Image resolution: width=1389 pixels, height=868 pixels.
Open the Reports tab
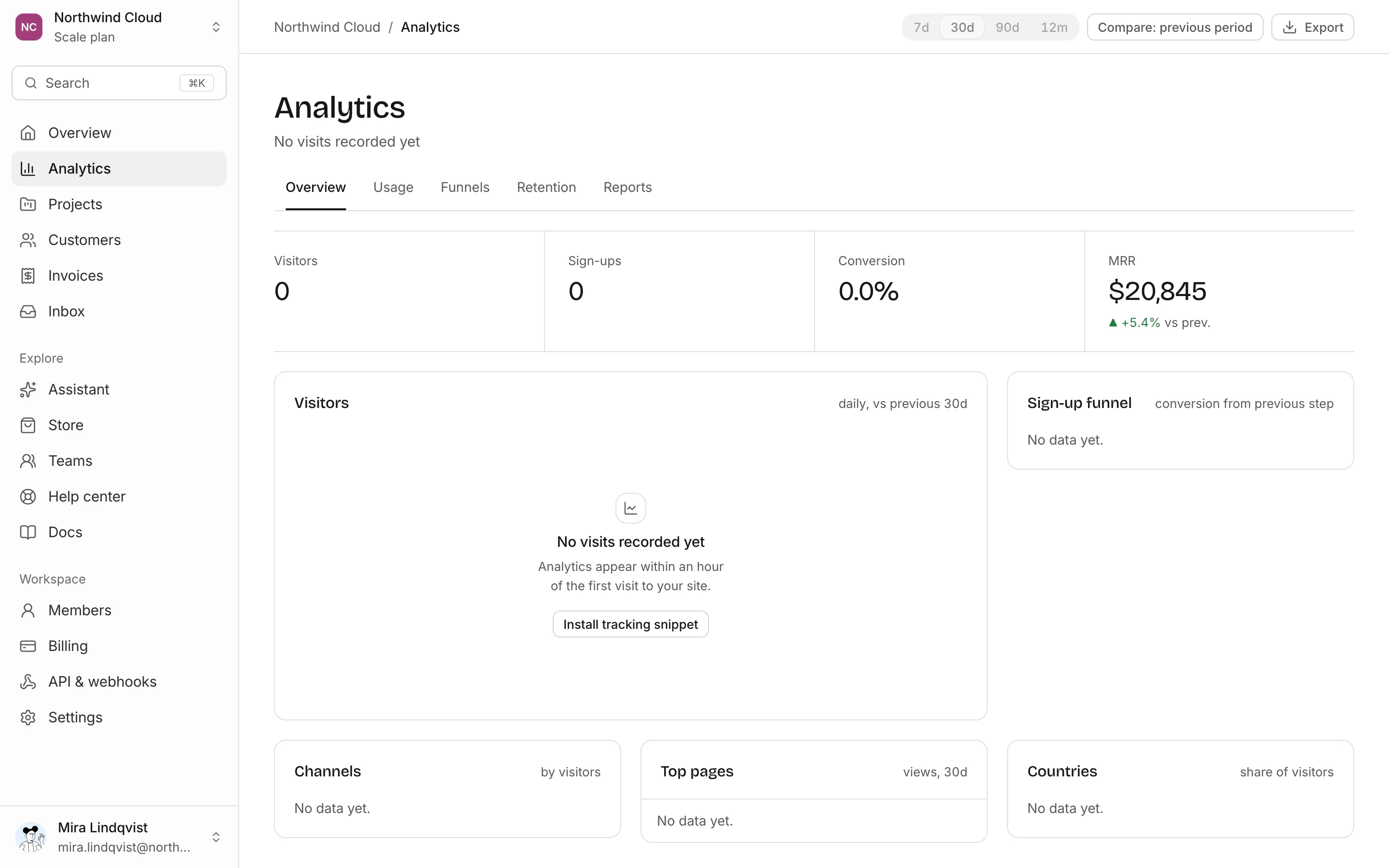point(627,187)
